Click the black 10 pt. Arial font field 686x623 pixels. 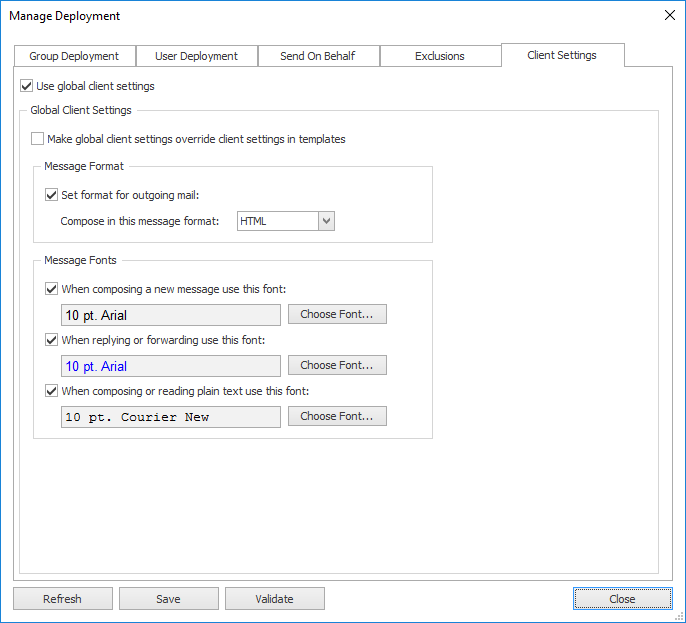(171, 315)
